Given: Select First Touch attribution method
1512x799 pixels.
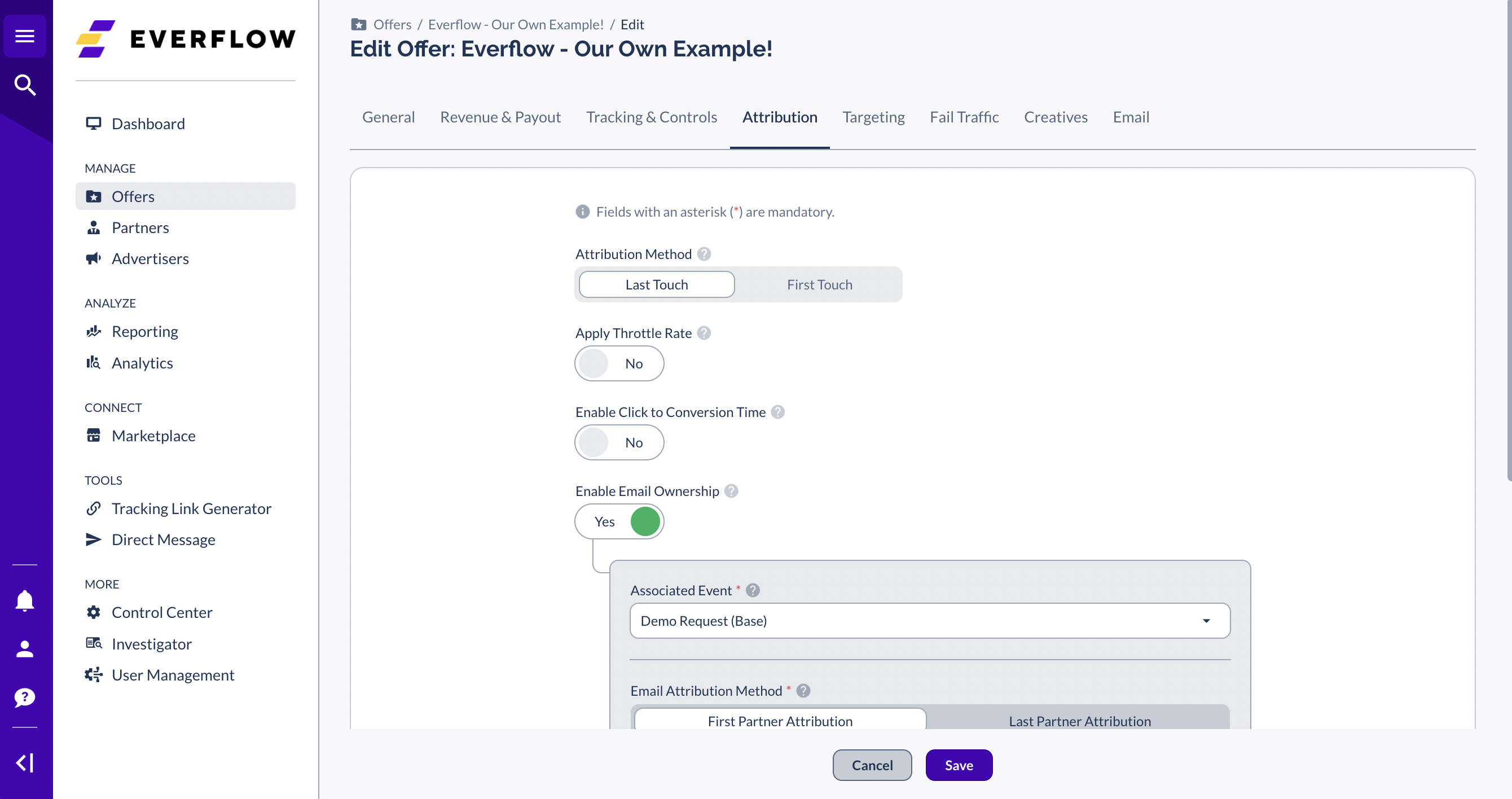Looking at the screenshot, I should pyautogui.click(x=820, y=285).
